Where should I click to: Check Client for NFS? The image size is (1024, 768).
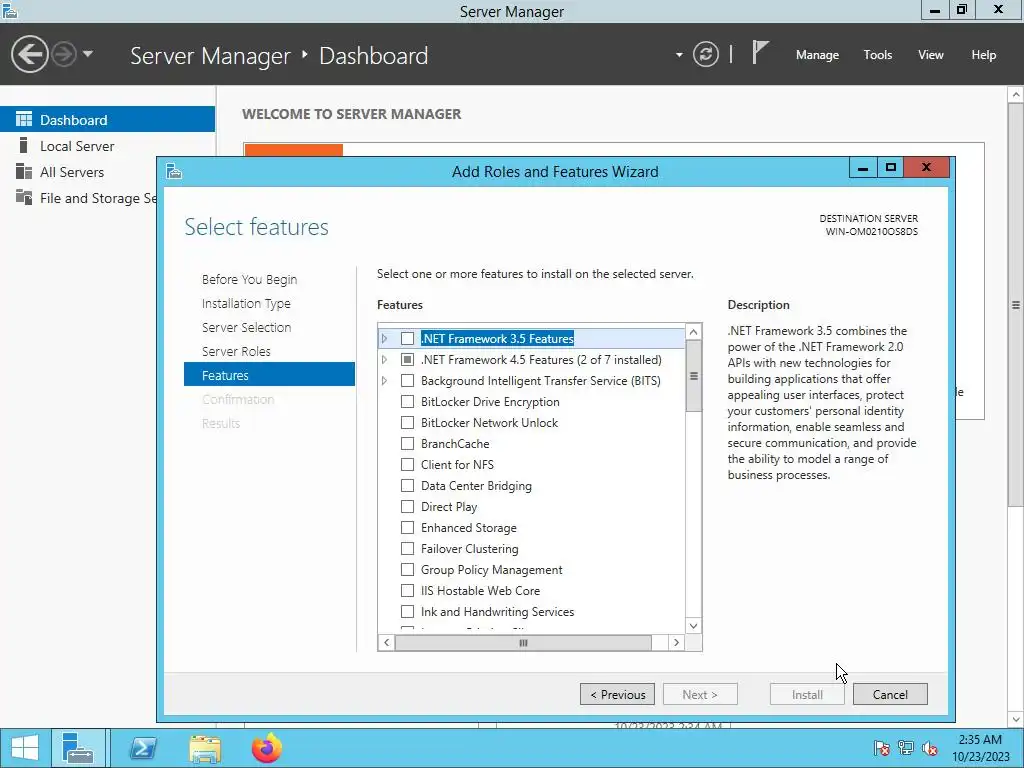point(408,464)
